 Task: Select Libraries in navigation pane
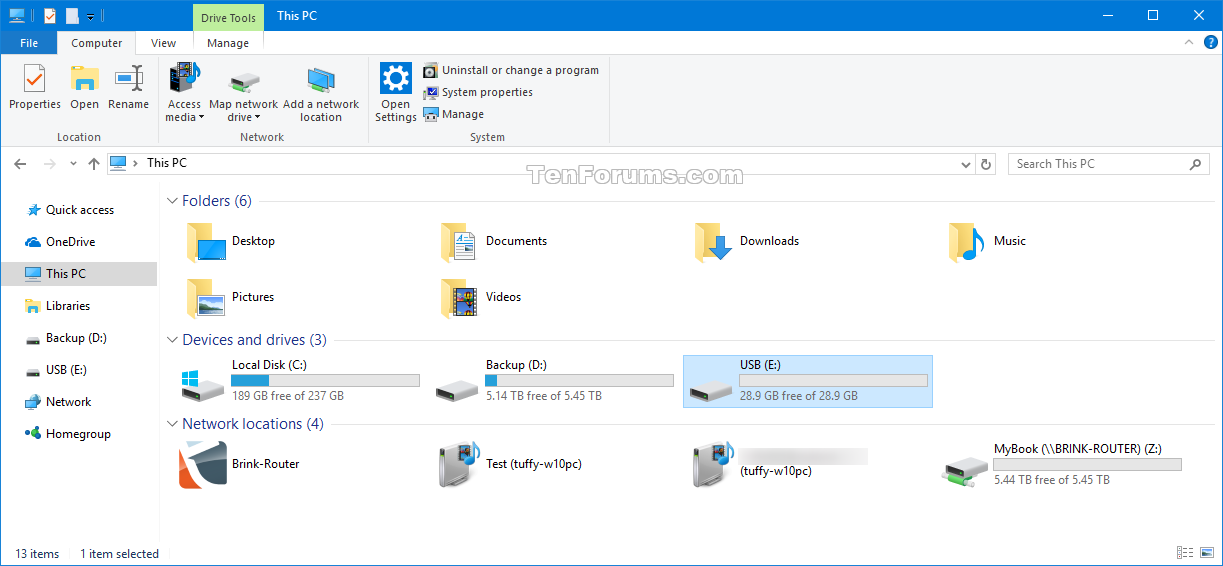[80, 306]
